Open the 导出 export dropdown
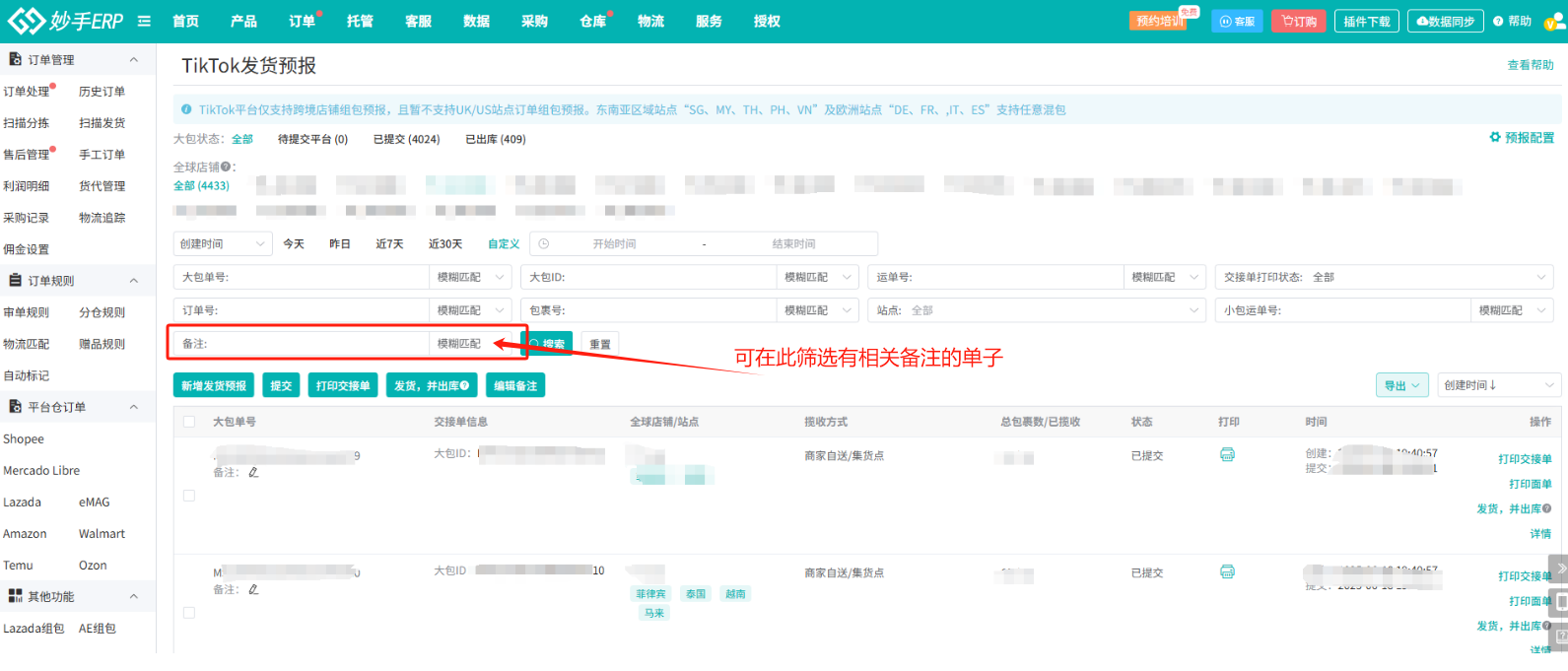Screen dimensions: 1568x671 click(x=1402, y=385)
